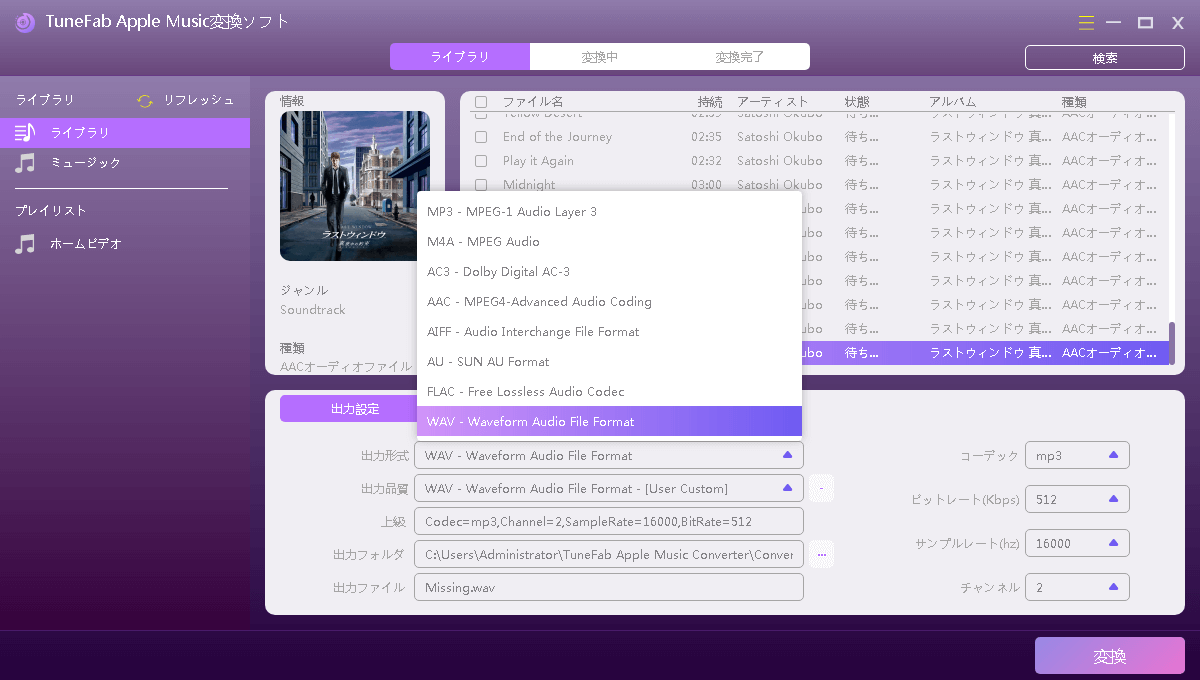This screenshot has height=680, width=1200.
Task: Click the 02:35 duration value
Action: [x=706, y=137]
